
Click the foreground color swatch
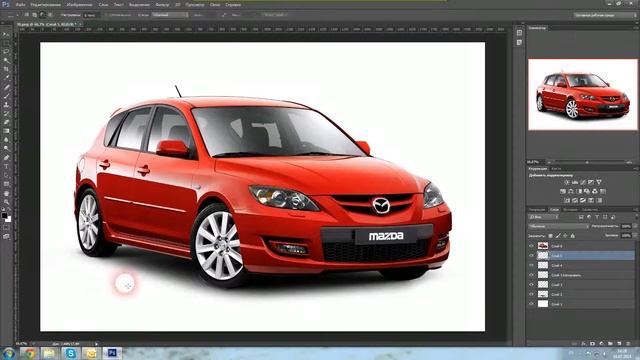pos(4,215)
